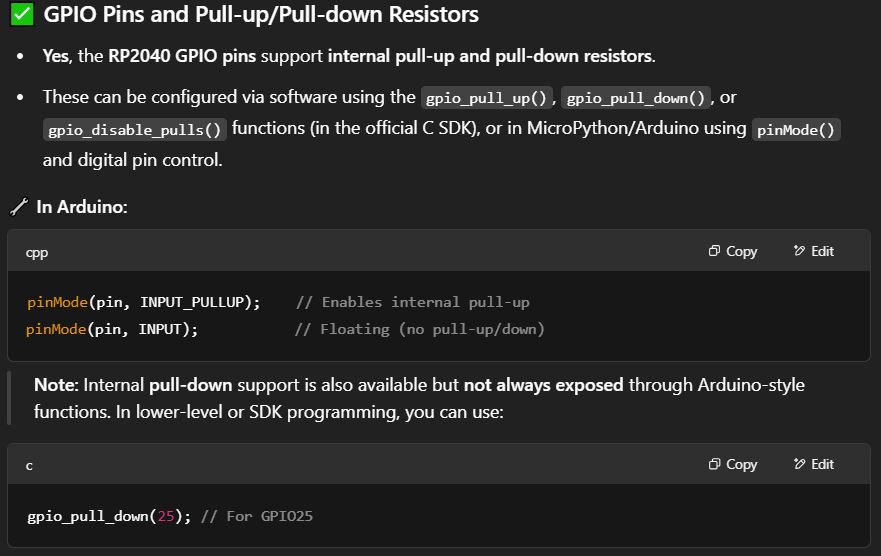This screenshot has height=556, width=881.
Task: Click the INPUT_PULLUP code line
Action: (x=278, y=302)
